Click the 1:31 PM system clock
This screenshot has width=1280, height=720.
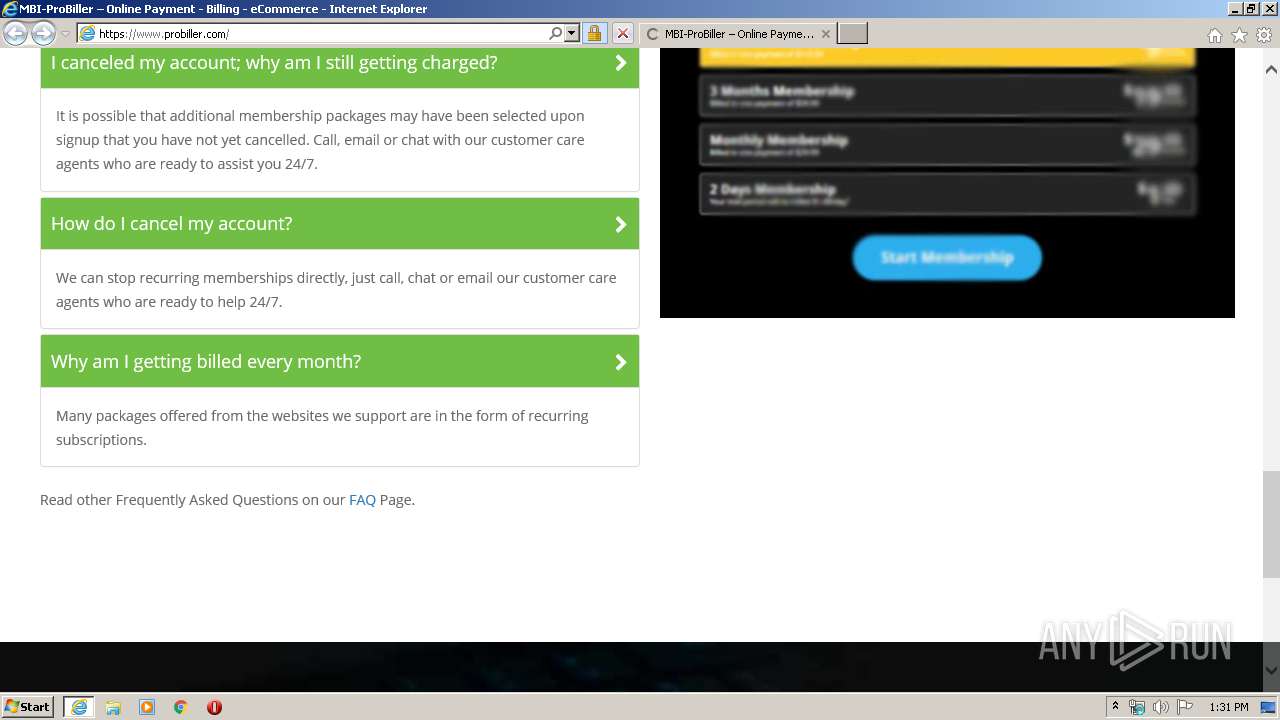click(1229, 707)
